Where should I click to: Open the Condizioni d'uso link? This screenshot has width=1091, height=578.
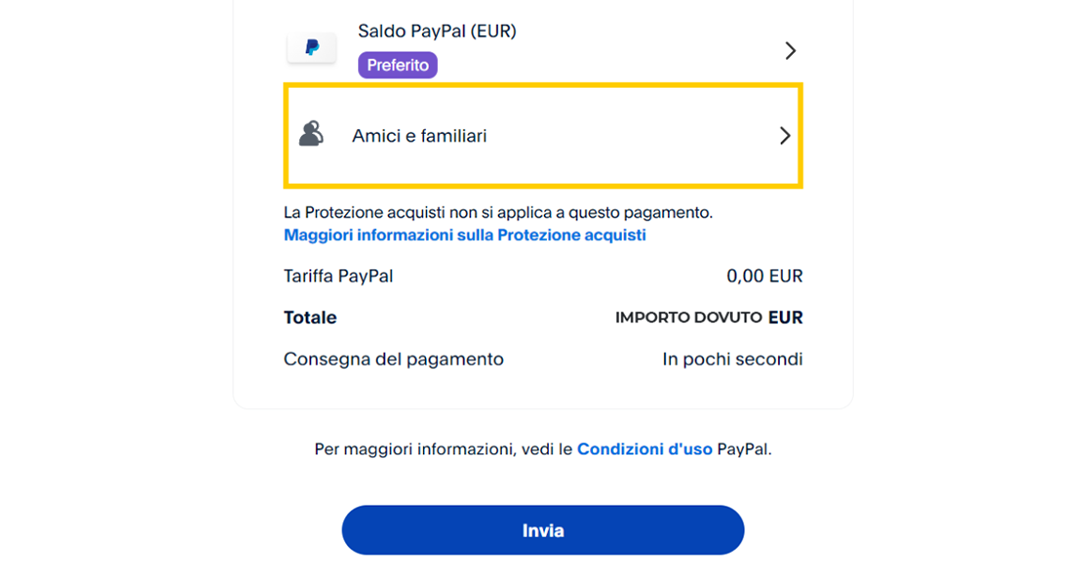[644, 449]
